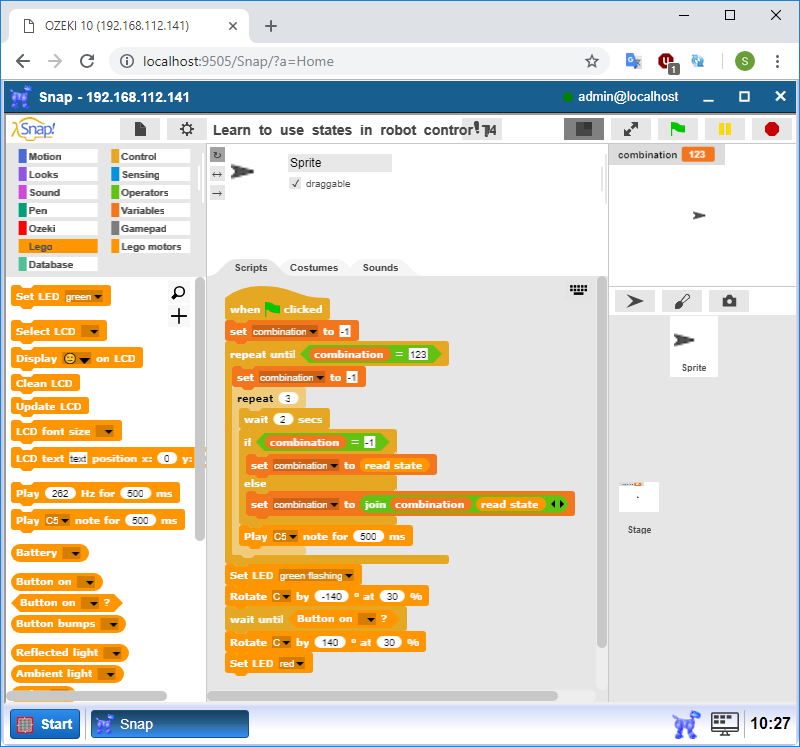This screenshot has height=747, width=800.
Task: Edit the wait 2 secs value
Action: tap(283, 419)
